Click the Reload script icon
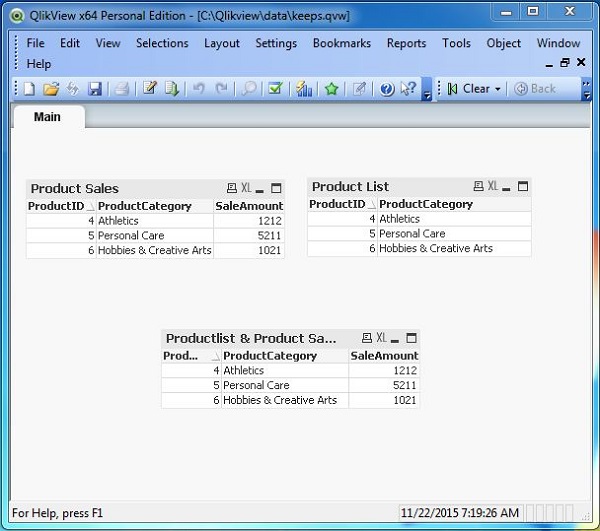Screen dimensions: 600x531 coord(172,89)
